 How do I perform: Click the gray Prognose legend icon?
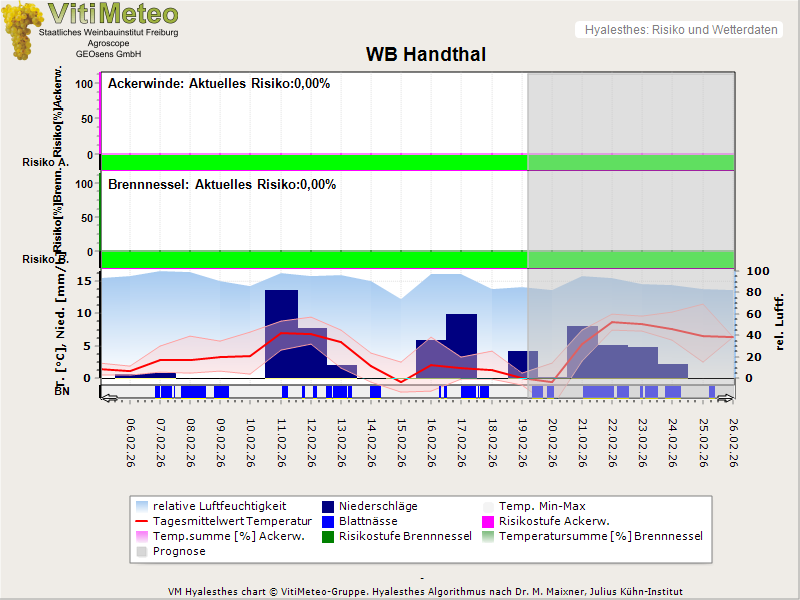[142, 551]
